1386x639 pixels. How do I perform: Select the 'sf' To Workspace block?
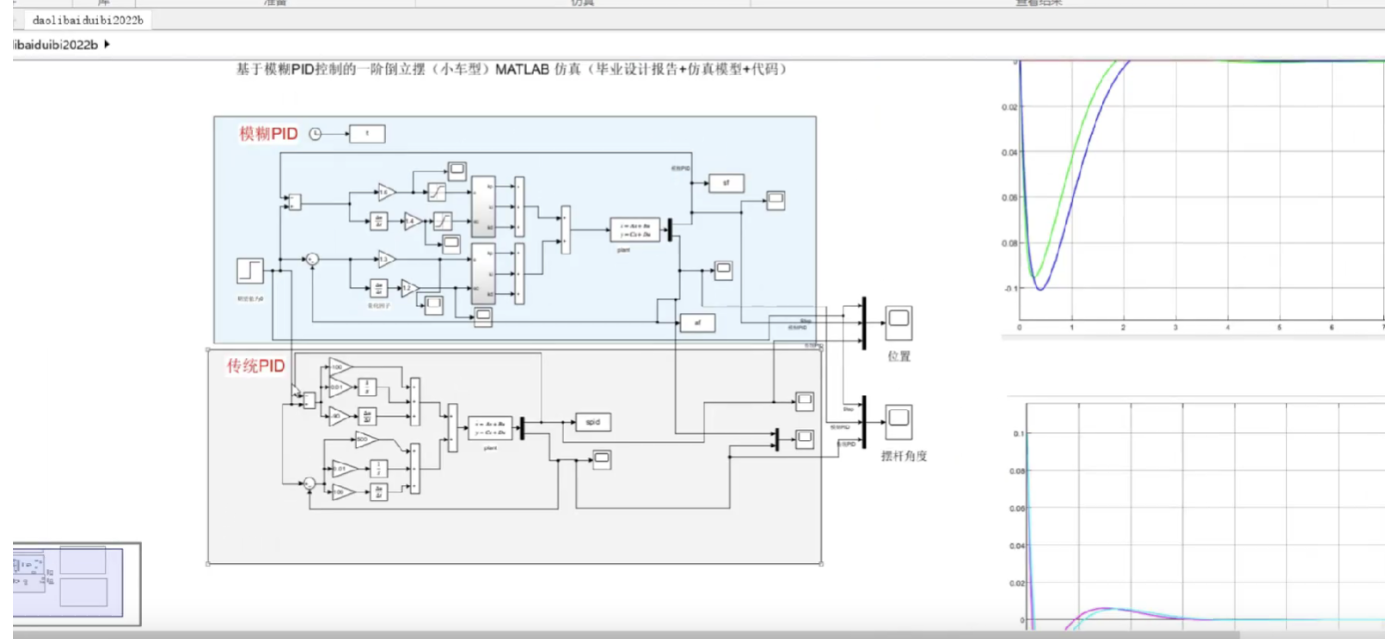(x=727, y=183)
